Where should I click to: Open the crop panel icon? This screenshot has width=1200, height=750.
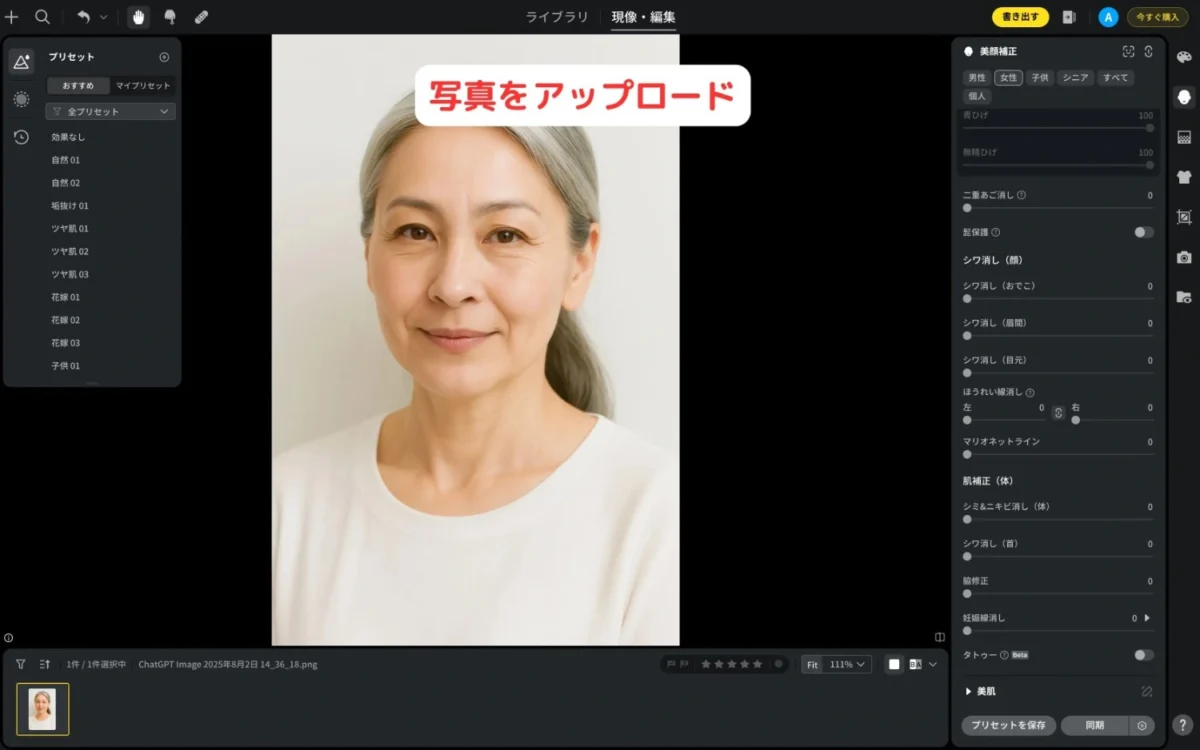click(1184, 217)
